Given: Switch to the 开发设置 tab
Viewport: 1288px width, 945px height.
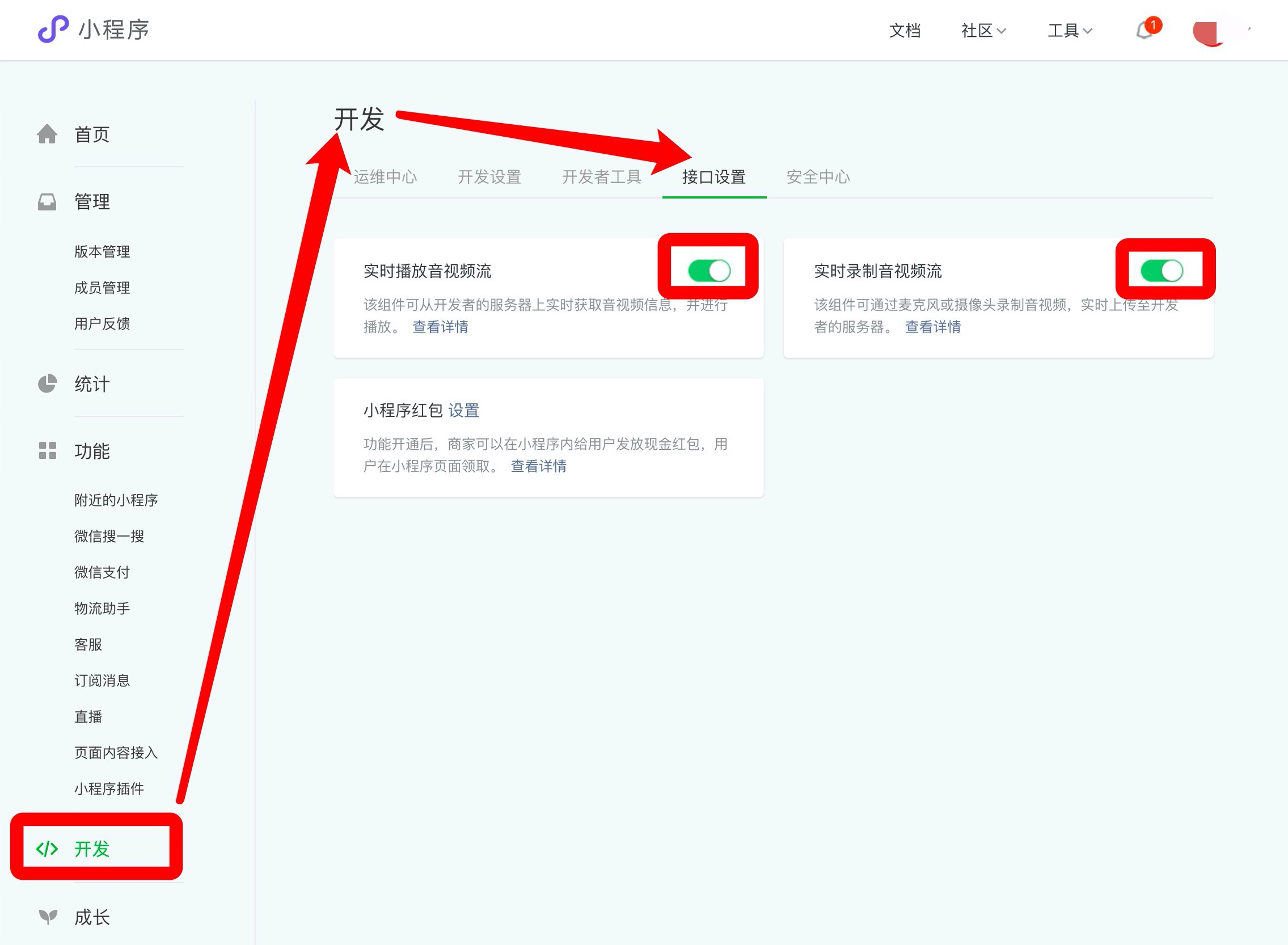Looking at the screenshot, I should (x=489, y=178).
